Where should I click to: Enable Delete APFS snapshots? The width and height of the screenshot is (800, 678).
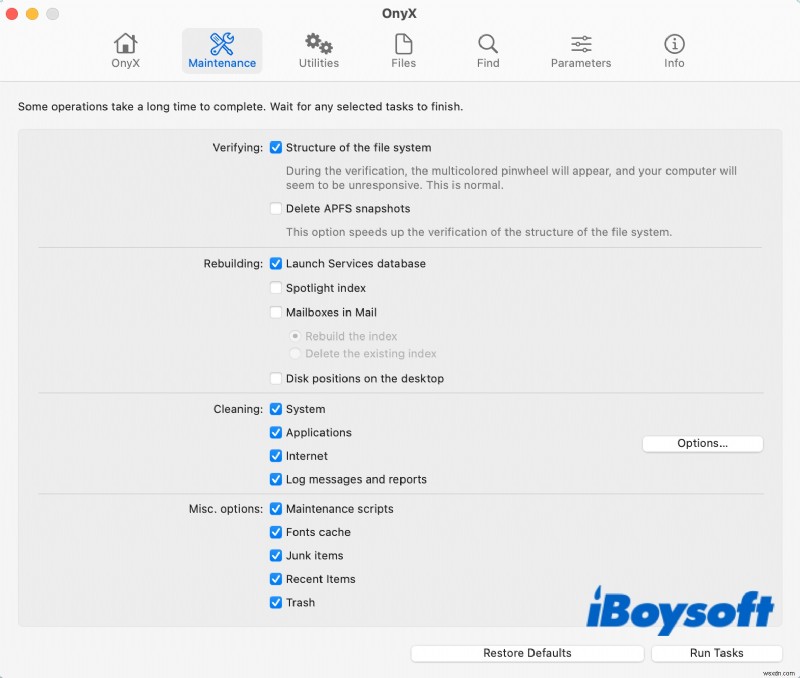[276, 208]
